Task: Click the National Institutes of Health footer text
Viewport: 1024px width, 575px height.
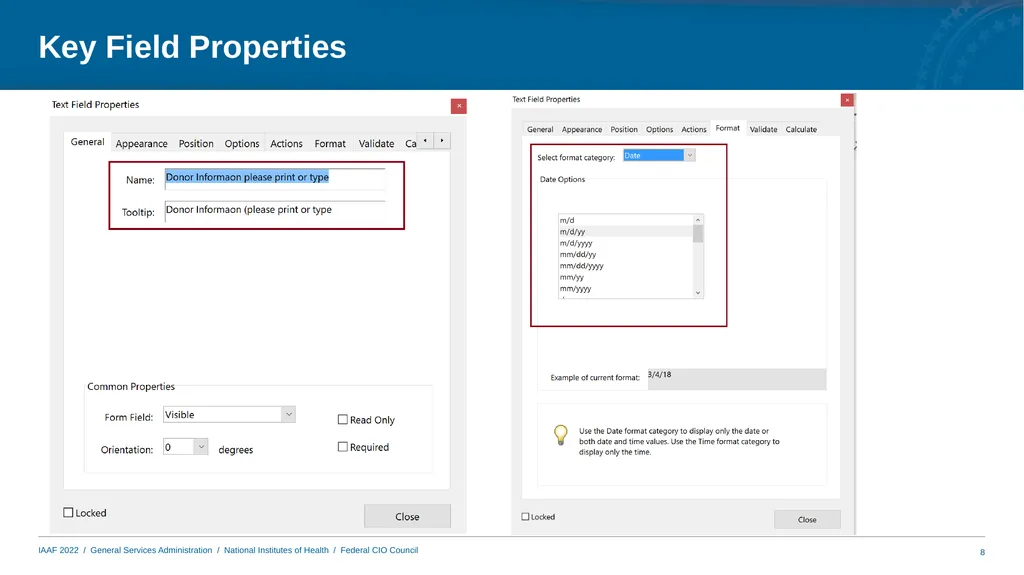Action: coord(276,550)
